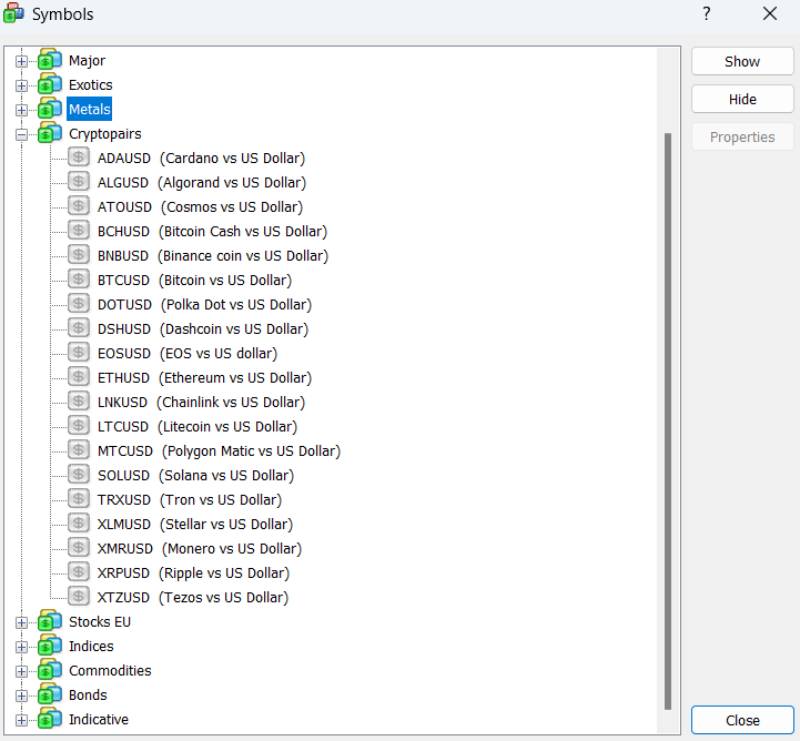The width and height of the screenshot is (800, 741).
Task: Click the SOLUSD dollar symbol icon
Action: coord(79,475)
